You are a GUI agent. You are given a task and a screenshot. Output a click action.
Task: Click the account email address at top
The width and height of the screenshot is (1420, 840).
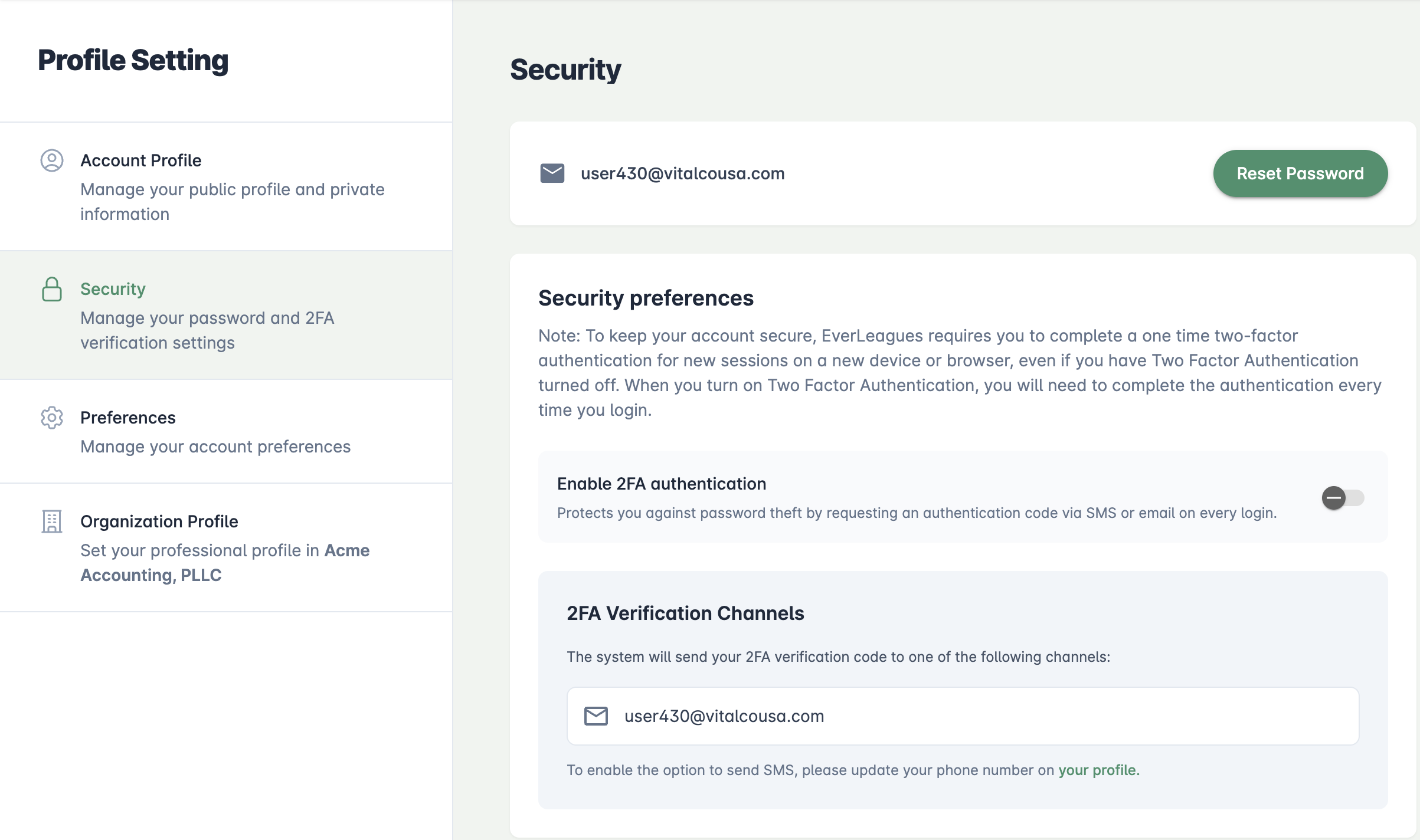tap(682, 173)
